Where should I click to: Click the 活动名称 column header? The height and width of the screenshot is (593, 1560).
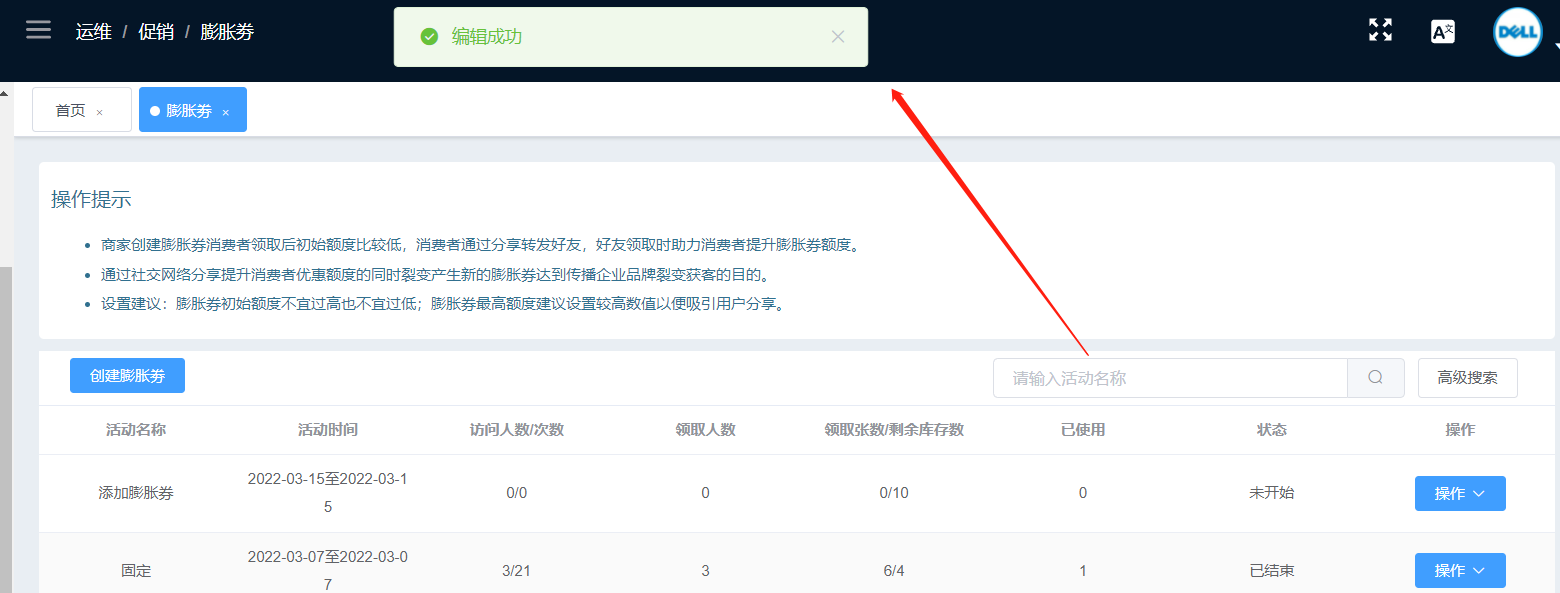pyautogui.click(x=136, y=430)
